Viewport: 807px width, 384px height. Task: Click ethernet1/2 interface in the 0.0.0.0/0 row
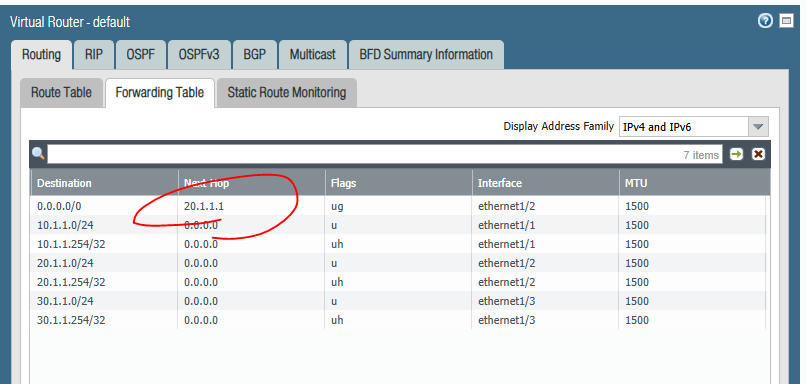[506, 206]
